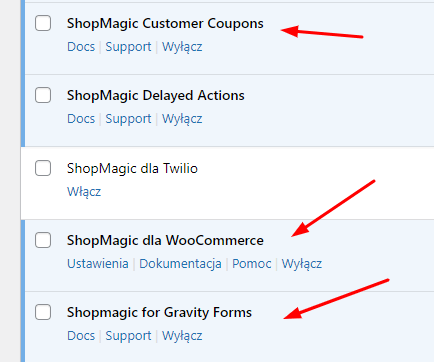Click Wyłącz for ShopMagic dla WooCommerce
The image size is (434, 362).
[x=302, y=264]
